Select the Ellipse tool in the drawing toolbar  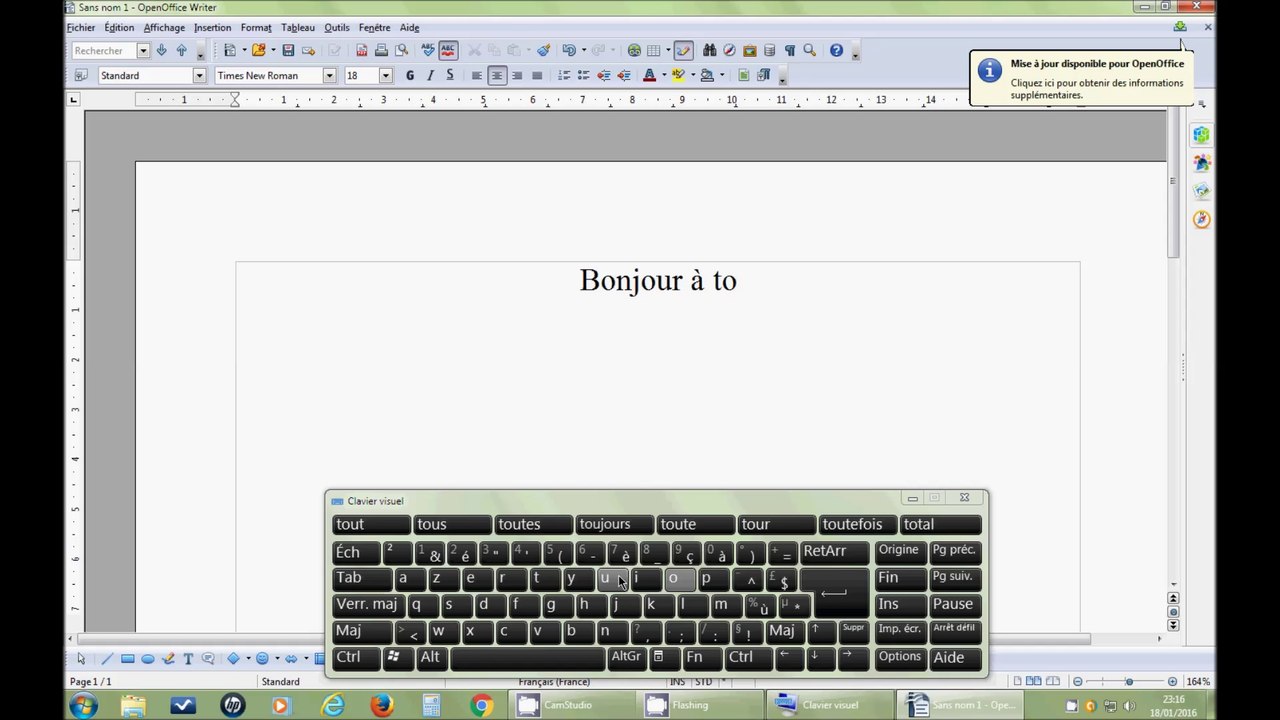(148, 658)
